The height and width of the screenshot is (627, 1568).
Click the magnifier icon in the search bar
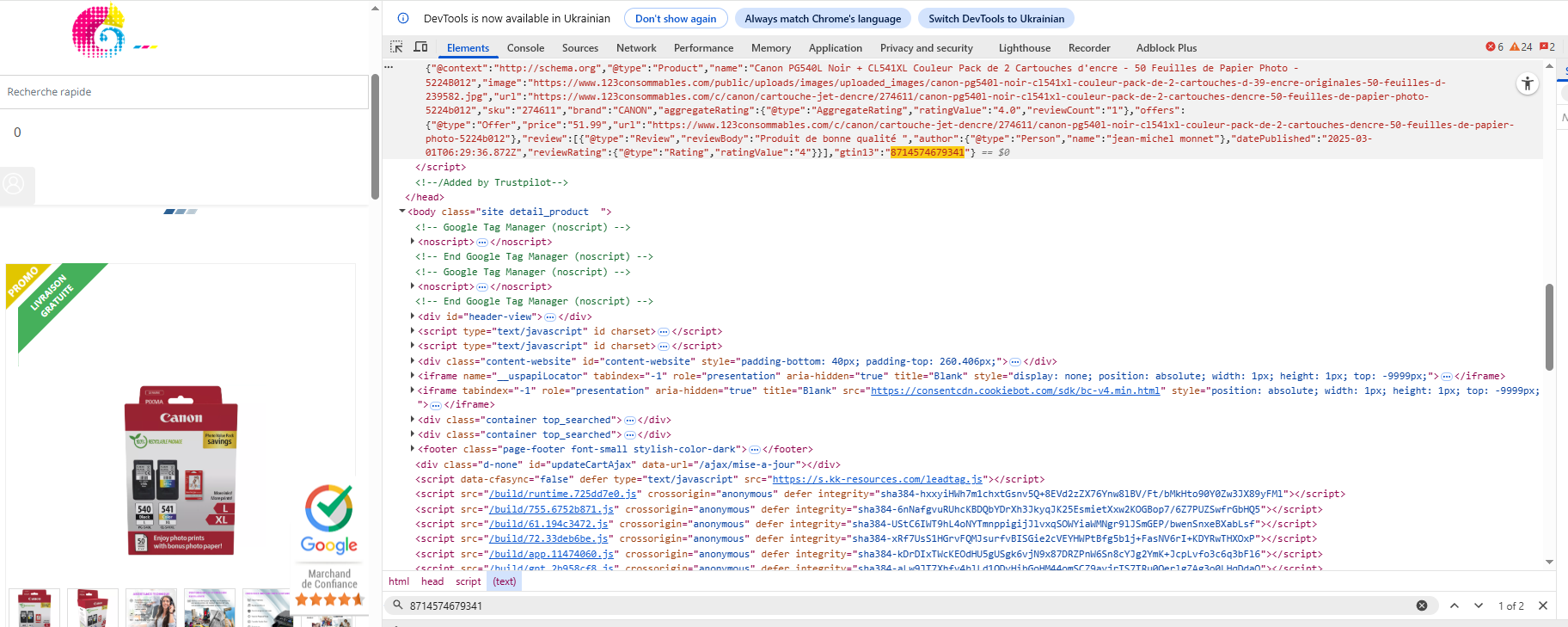click(x=398, y=605)
